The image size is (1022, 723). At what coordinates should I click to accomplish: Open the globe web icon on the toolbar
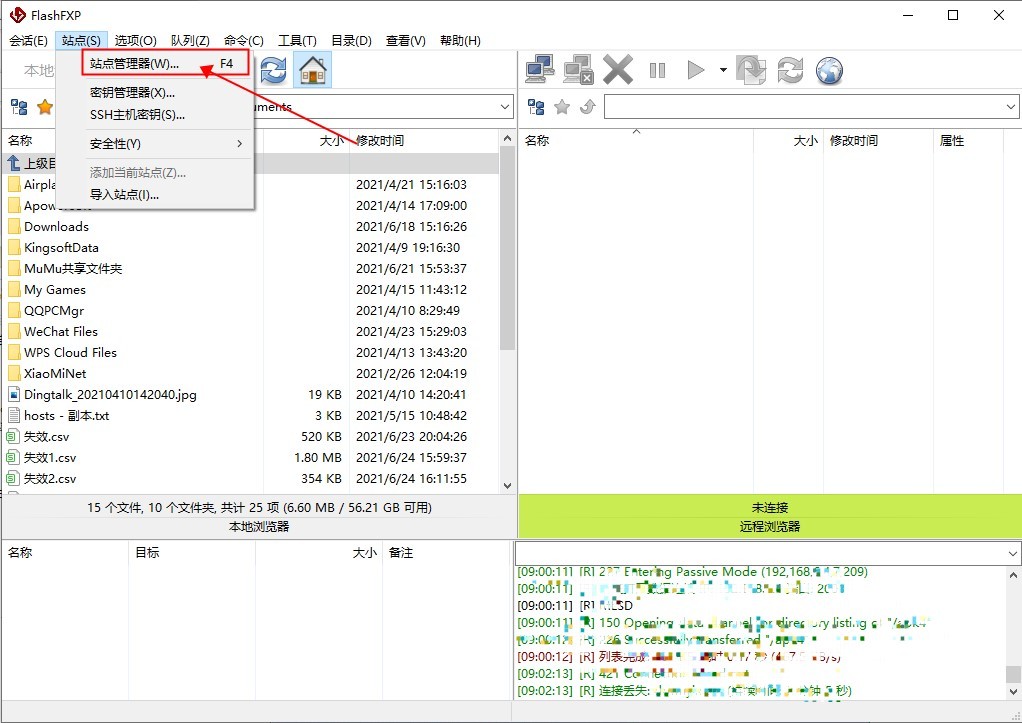830,70
